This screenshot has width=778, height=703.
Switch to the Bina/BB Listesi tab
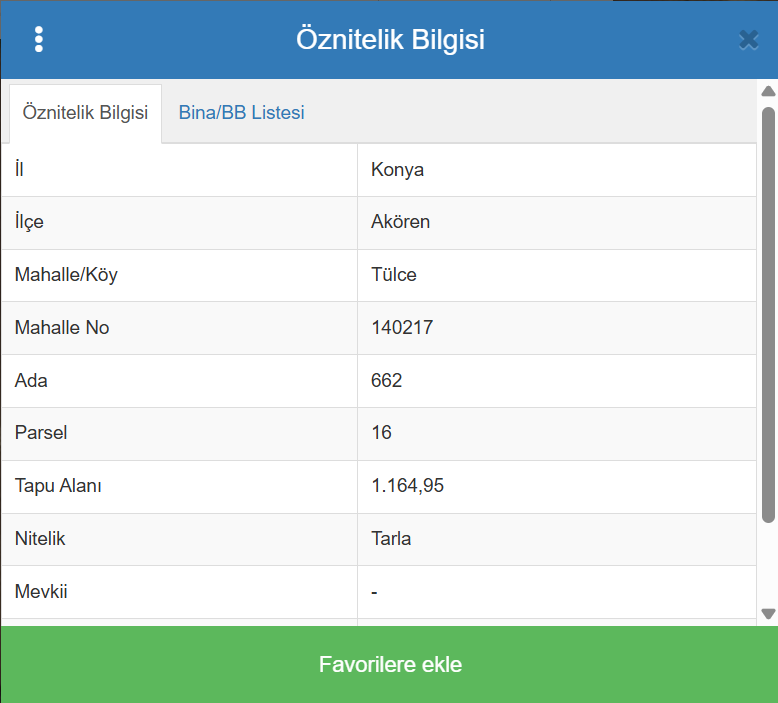coord(241,113)
